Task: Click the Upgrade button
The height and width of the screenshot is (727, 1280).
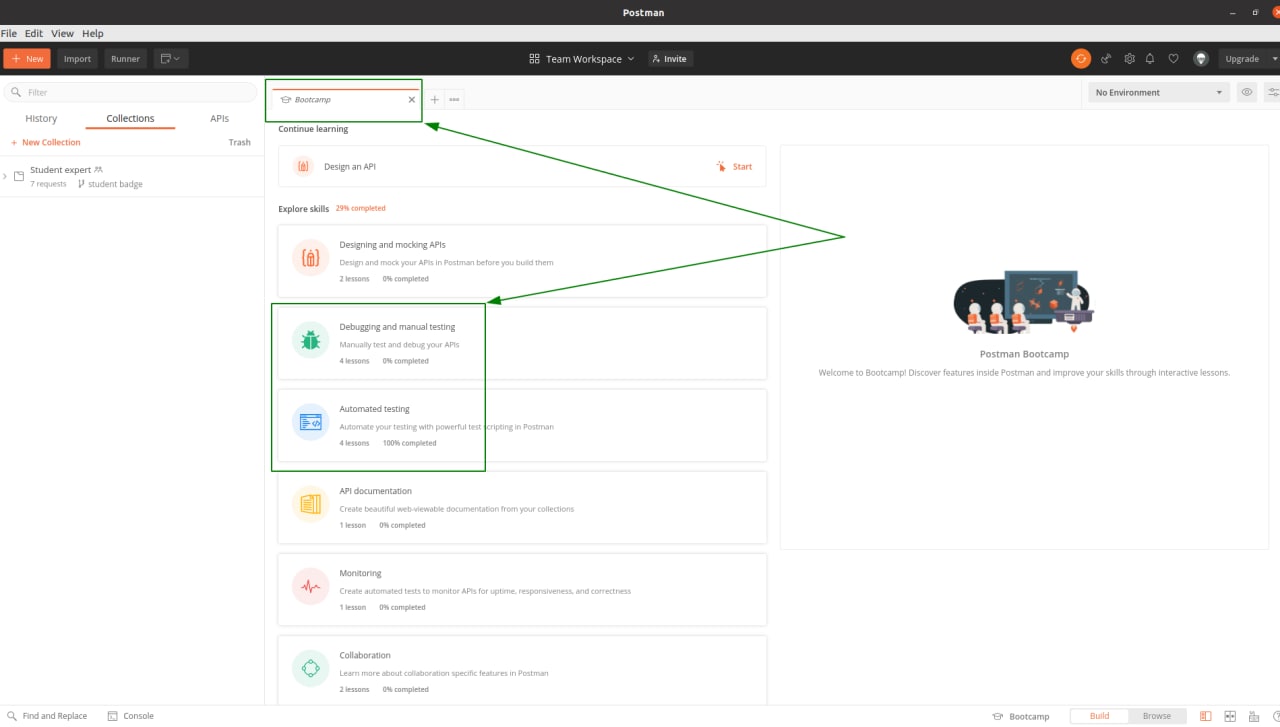Action: [1242, 59]
